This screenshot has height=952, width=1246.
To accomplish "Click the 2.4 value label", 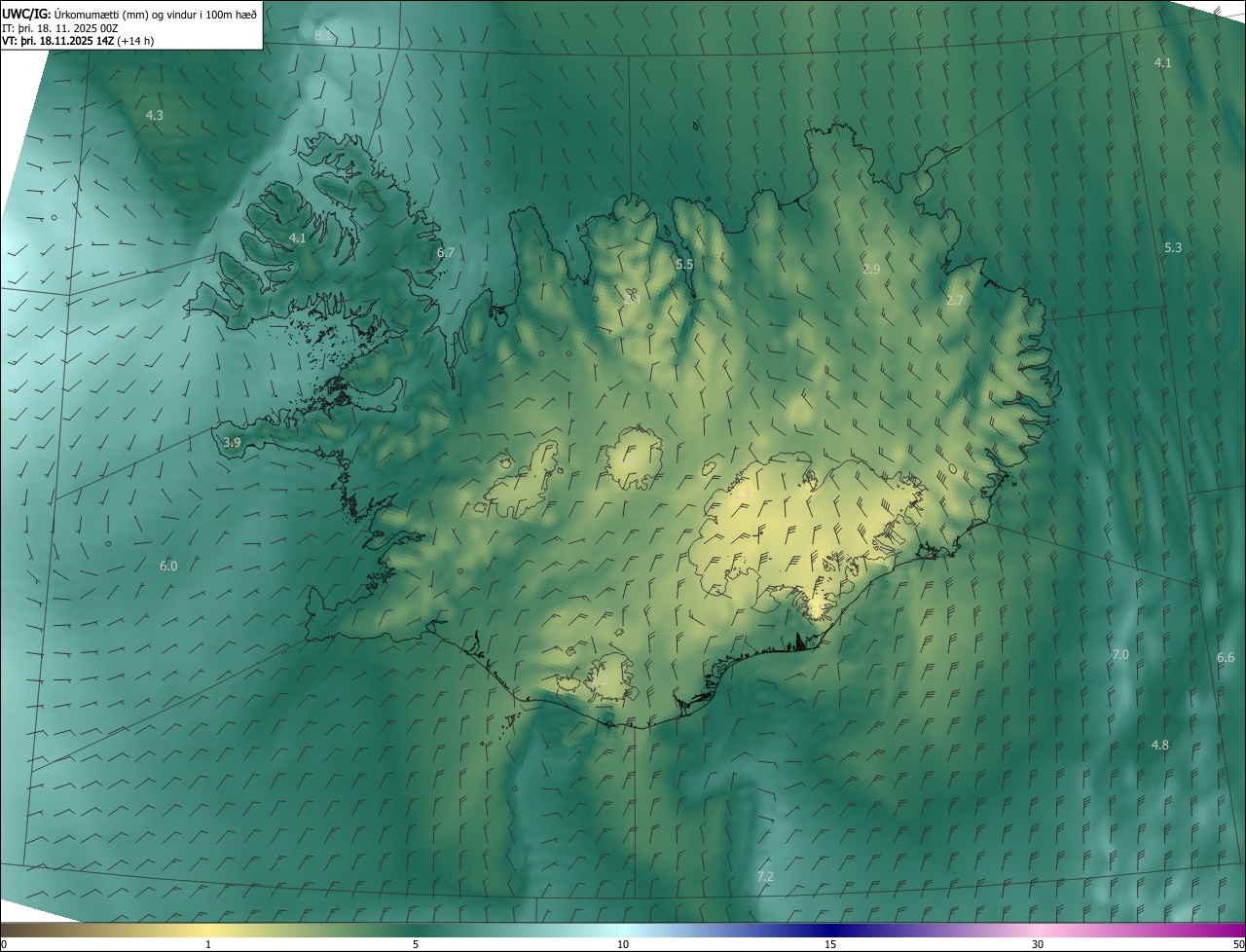I will pos(631,298).
